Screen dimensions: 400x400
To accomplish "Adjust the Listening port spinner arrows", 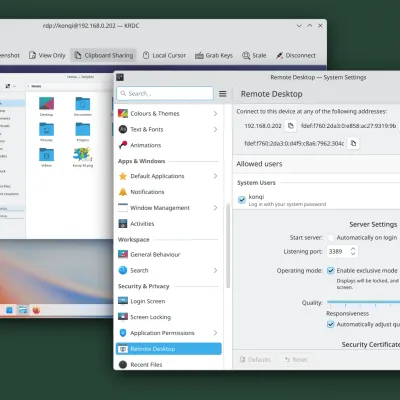I will tap(353, 251).
